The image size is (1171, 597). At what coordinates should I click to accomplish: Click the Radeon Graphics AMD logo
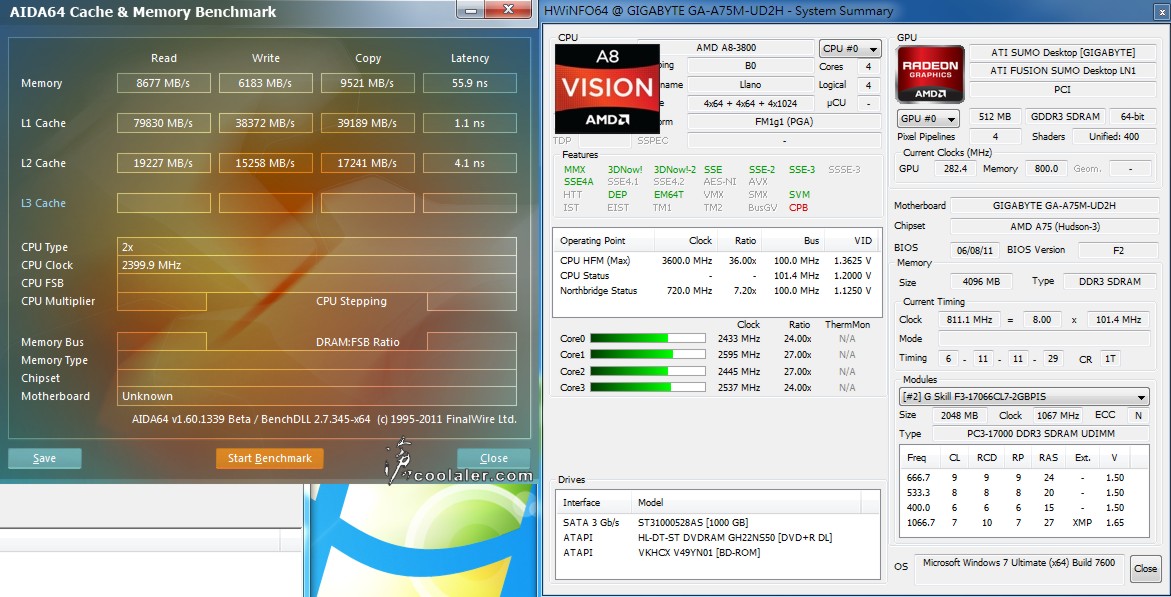point(930,75)
